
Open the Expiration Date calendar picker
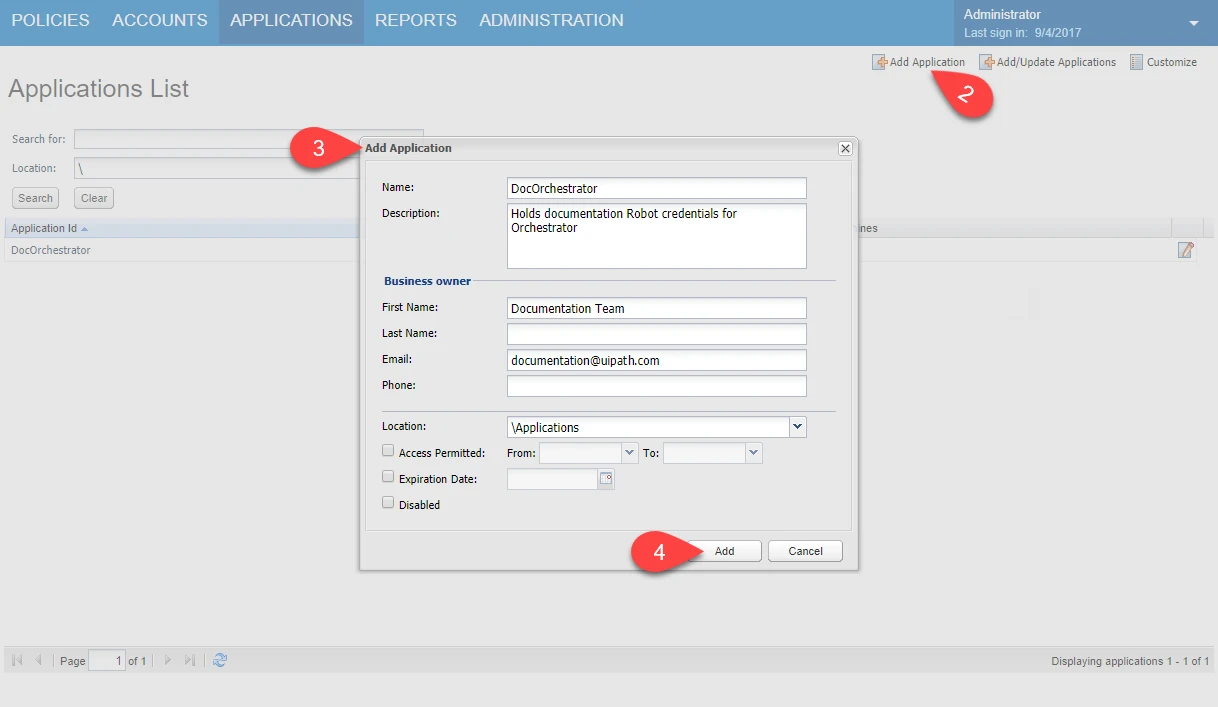(x=606, y=479)
